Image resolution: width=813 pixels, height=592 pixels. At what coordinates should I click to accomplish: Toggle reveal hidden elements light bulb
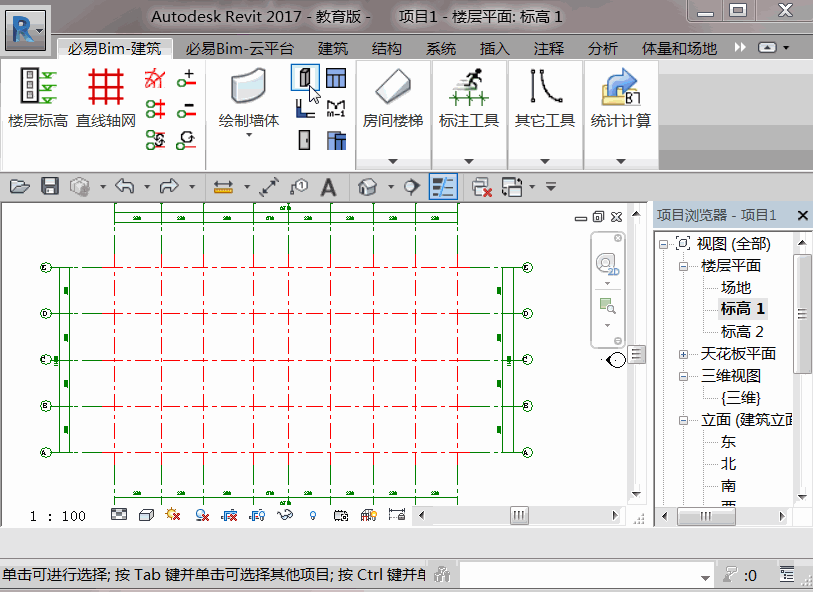pos(313,515)
